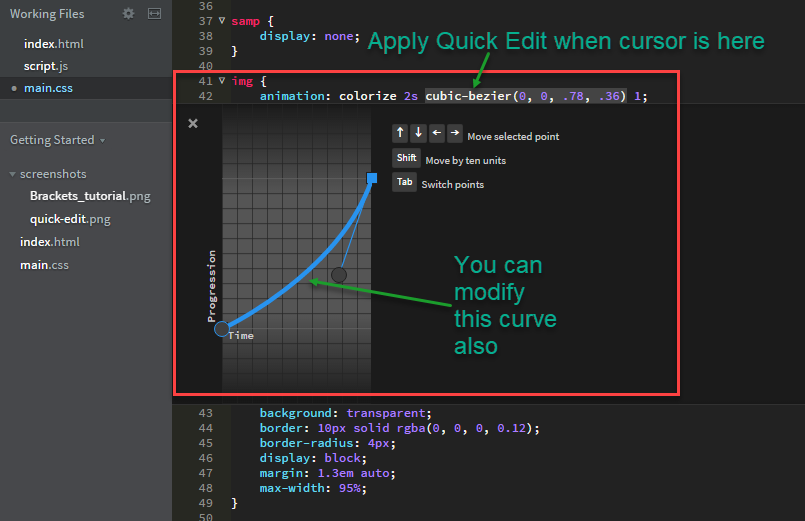Click the colorize animation name
Viewport: 805px width, 521px height.
click(x=368, y=96)
